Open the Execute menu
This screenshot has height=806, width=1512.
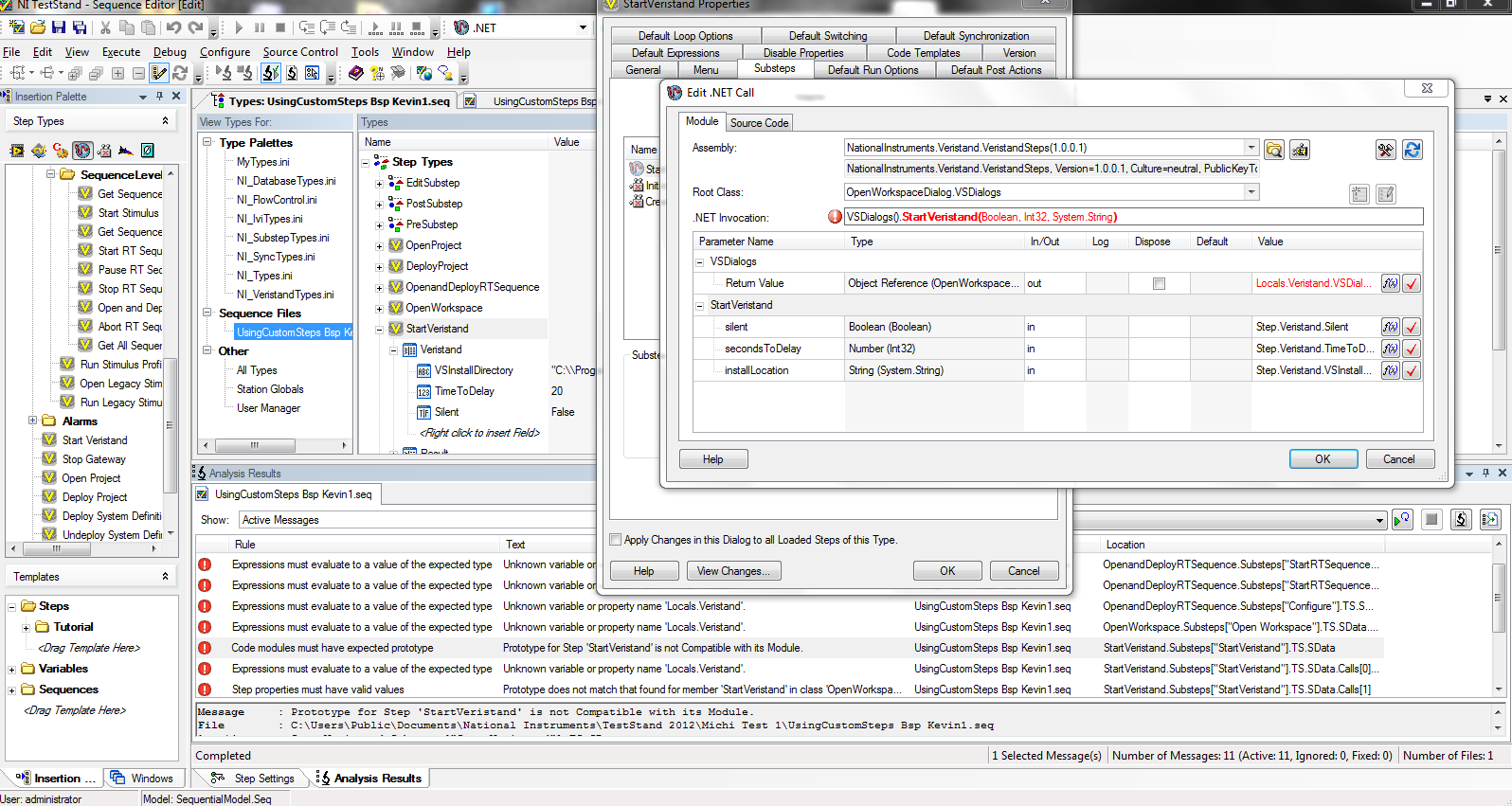(x=121, y=52)
